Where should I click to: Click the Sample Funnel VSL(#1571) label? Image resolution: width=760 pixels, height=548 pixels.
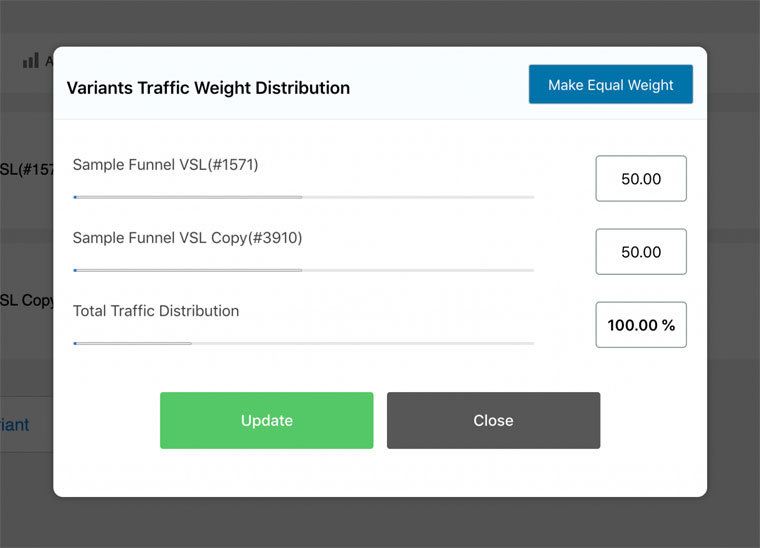click(x=165, y=165)
